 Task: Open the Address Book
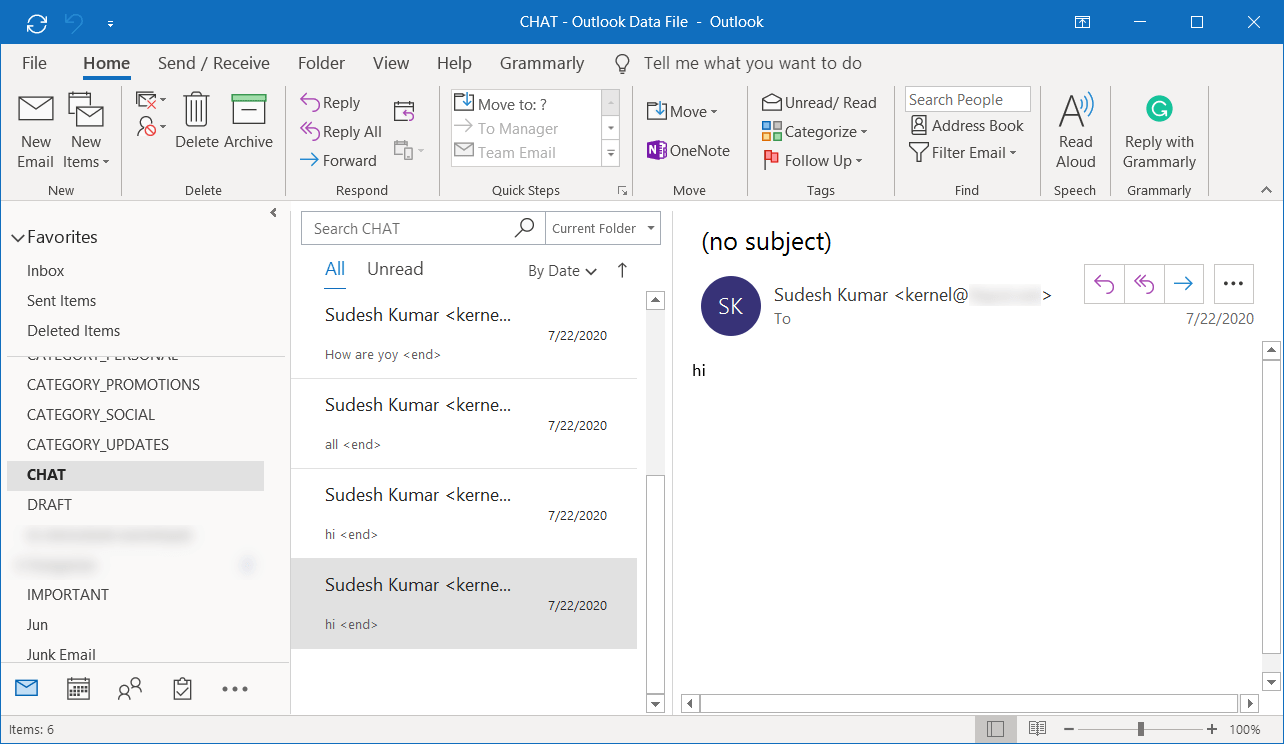[967, 126]
